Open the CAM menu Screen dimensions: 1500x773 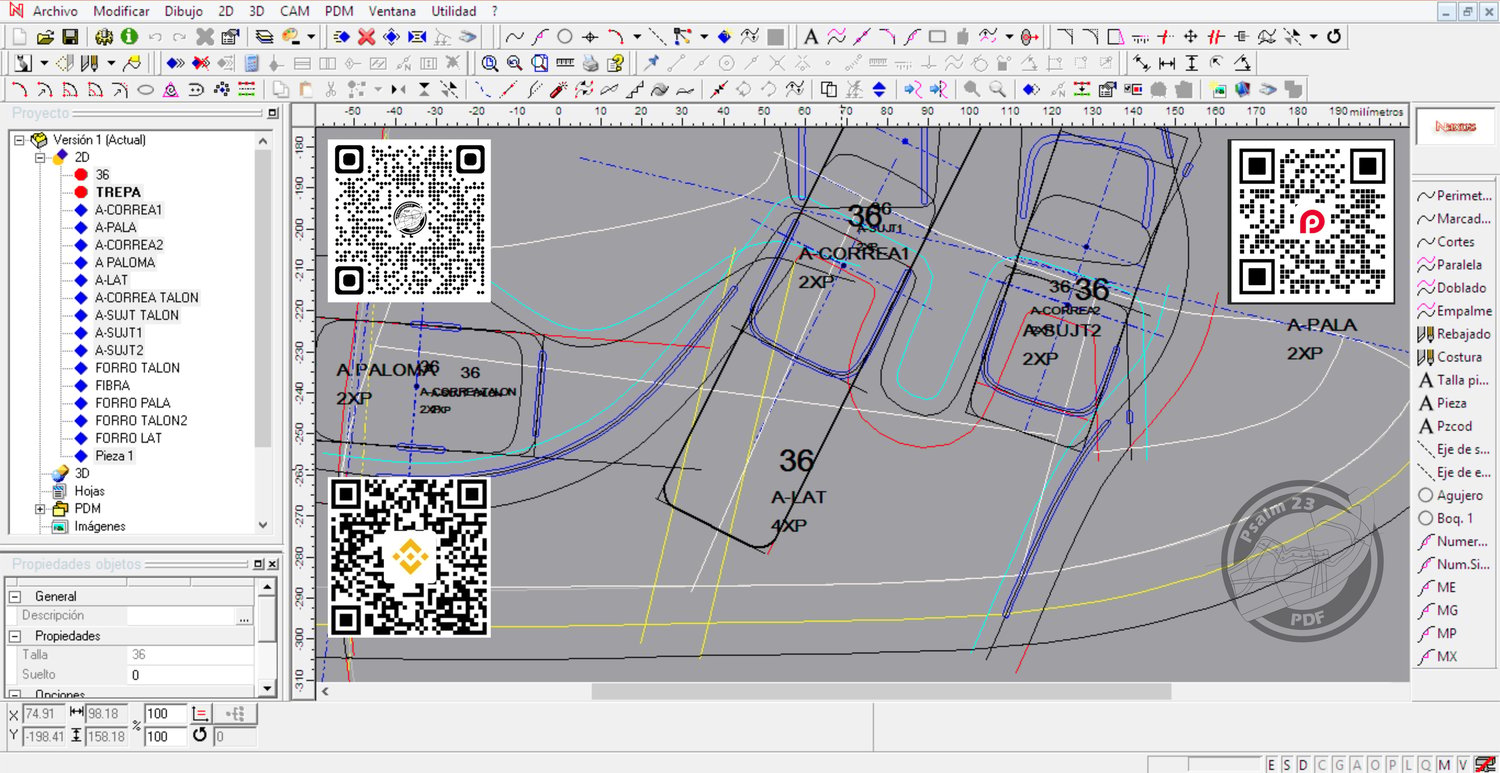click(294, 11)
